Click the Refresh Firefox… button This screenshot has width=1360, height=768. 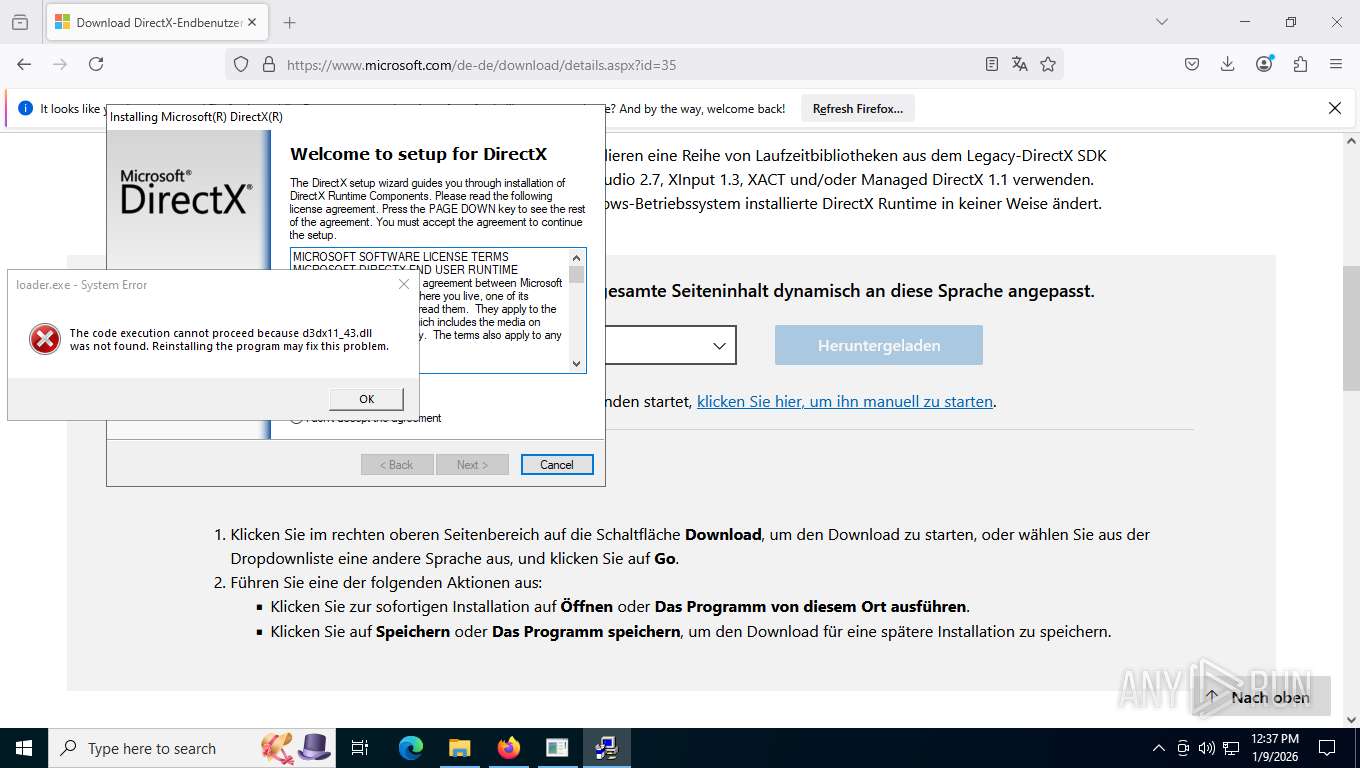coord(857,108)
